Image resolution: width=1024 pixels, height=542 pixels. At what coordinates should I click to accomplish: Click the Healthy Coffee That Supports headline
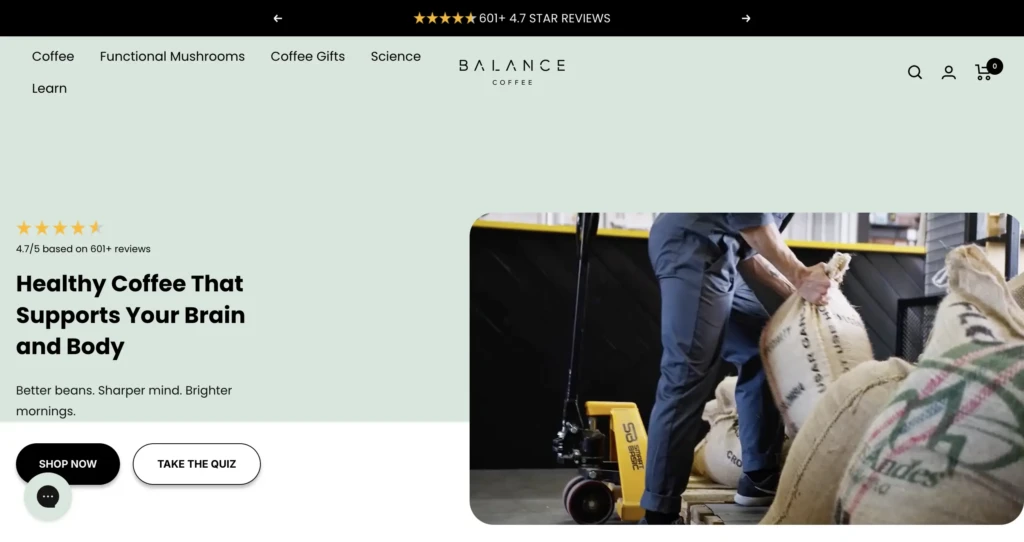pos(131,315)
